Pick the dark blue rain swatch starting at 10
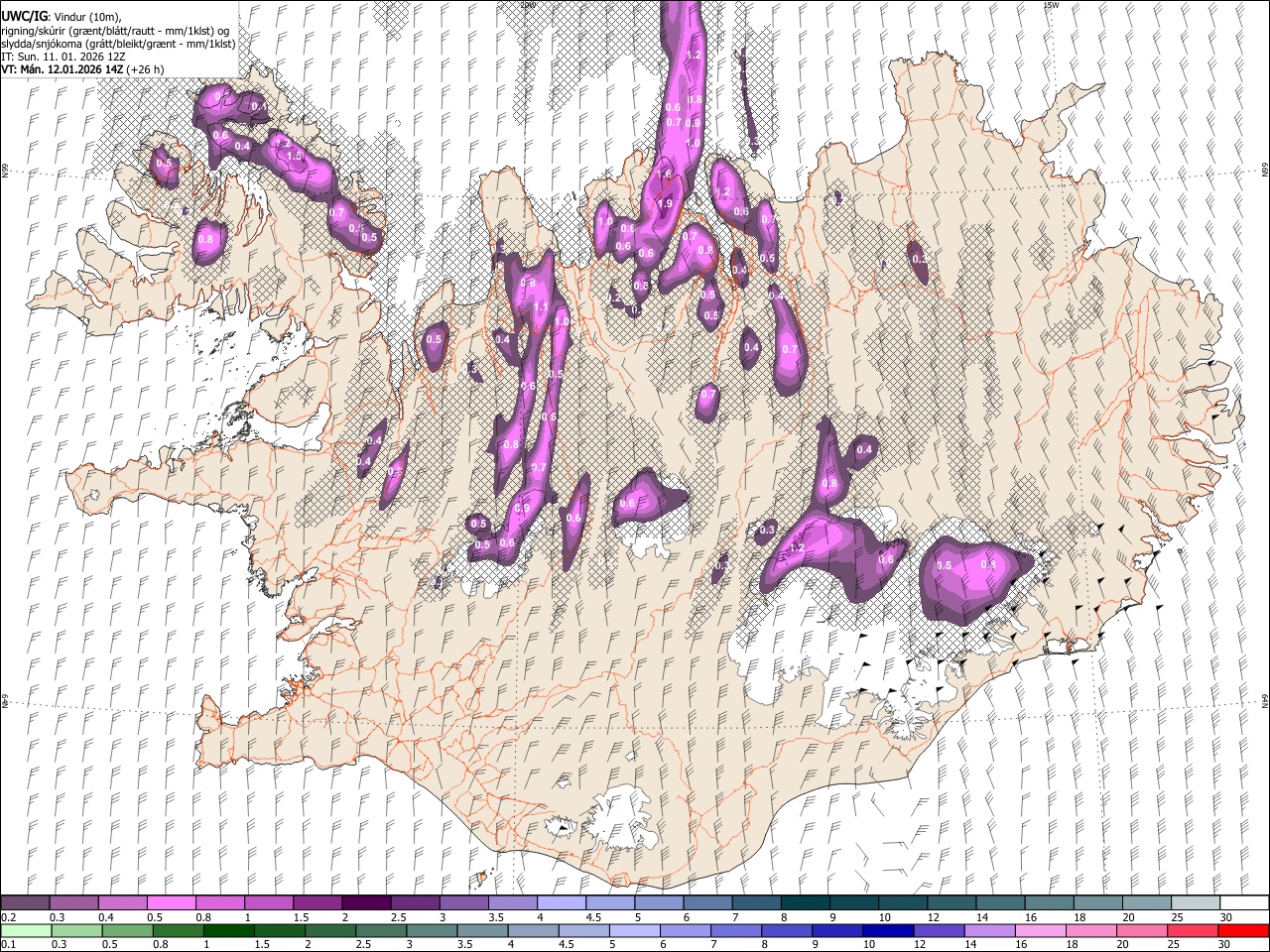1270x952 pixels. (887, 931)
